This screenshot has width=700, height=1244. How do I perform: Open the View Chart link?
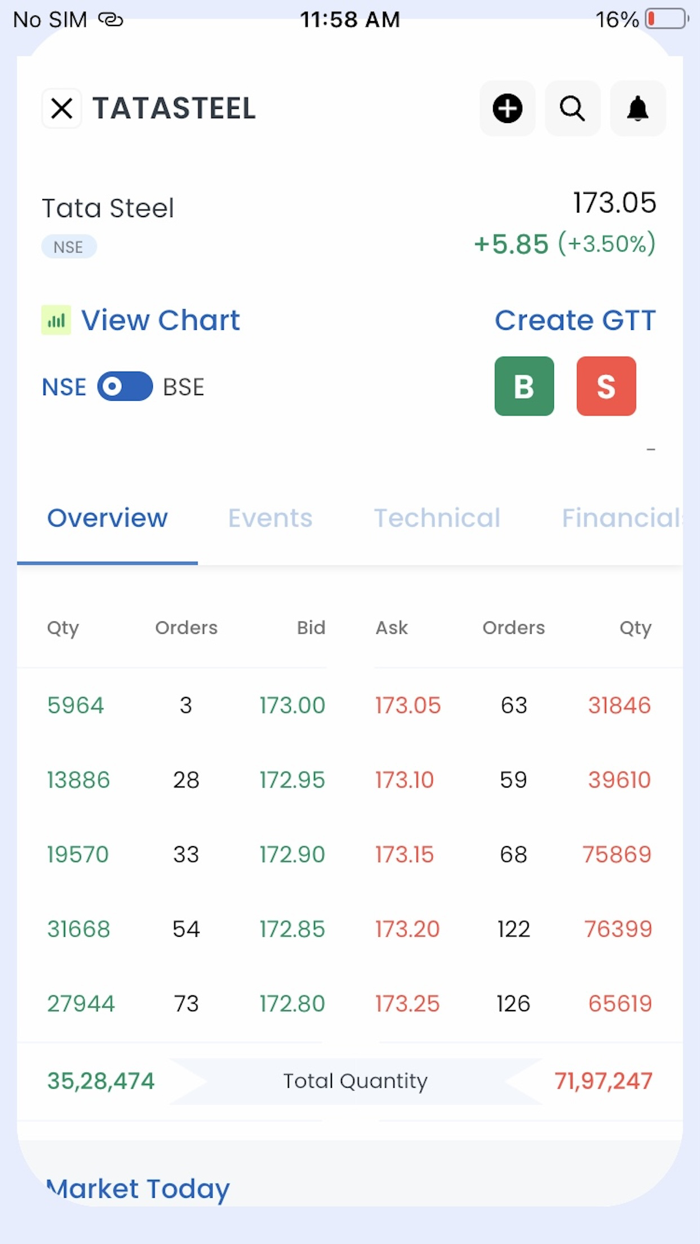click(x=160, y=320)
